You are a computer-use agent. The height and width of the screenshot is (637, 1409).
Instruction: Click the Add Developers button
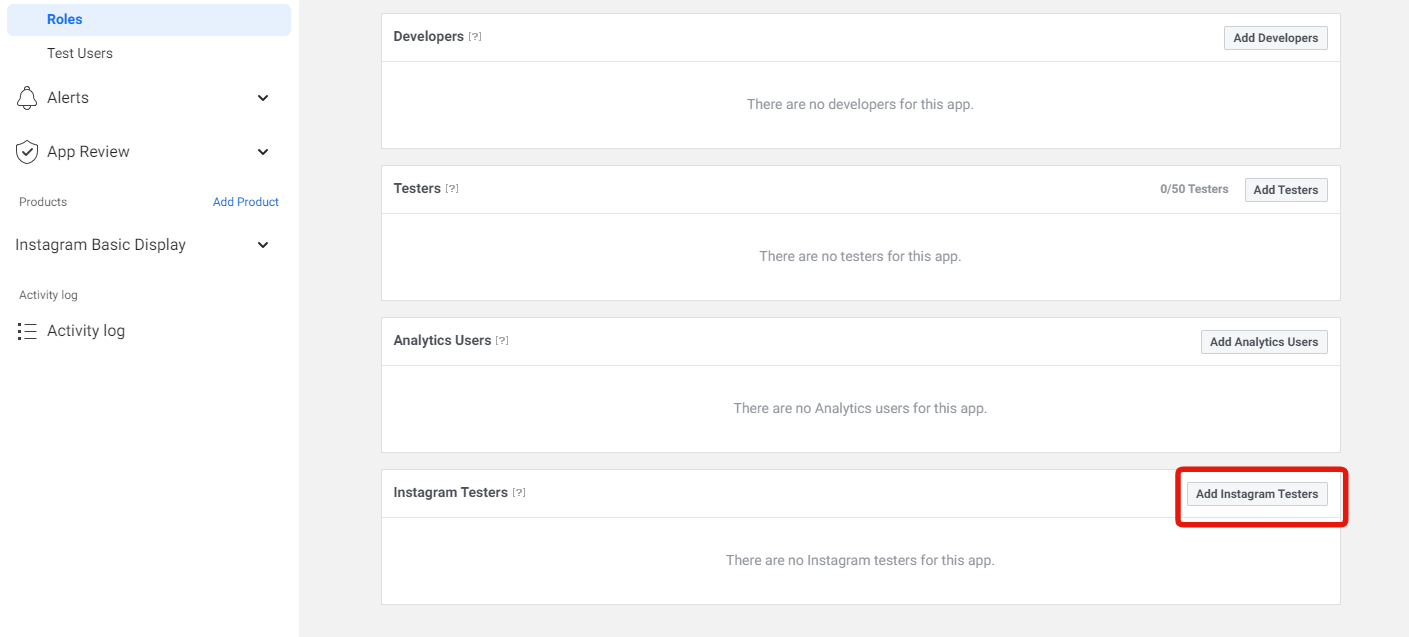1275,37
